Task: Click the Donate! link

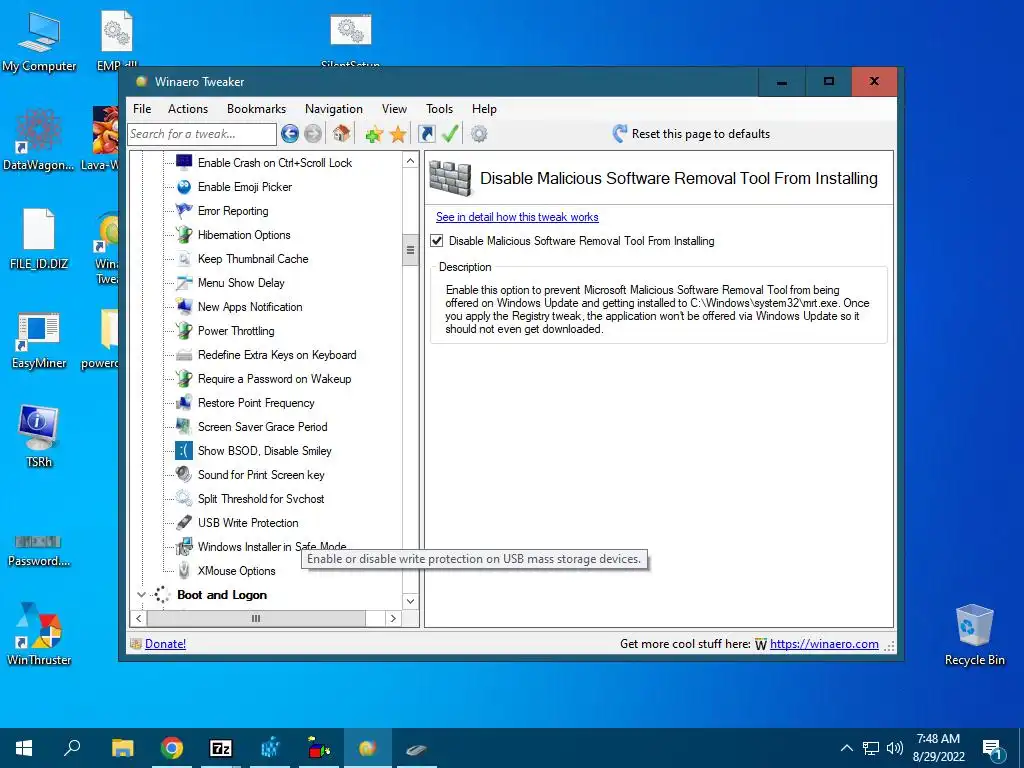Action: 165,644
